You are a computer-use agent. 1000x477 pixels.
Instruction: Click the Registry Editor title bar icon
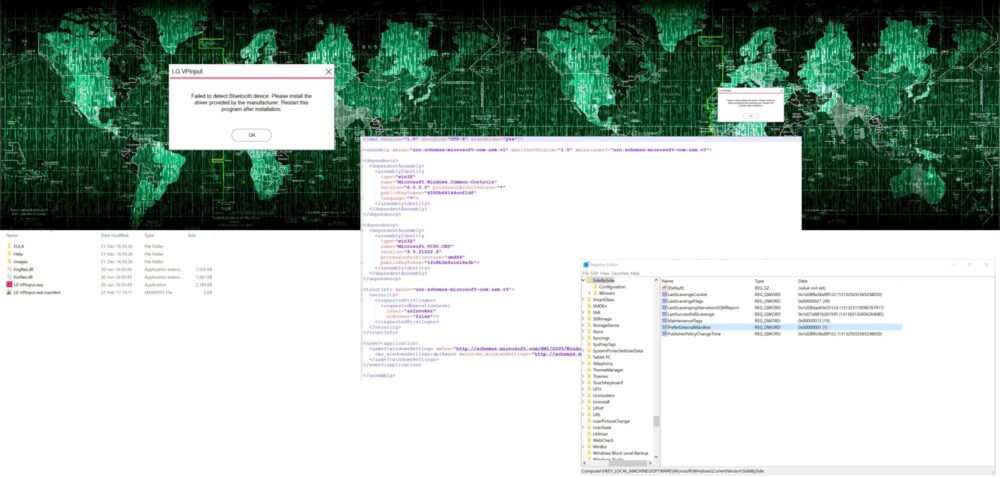click(x=588, y=264)
